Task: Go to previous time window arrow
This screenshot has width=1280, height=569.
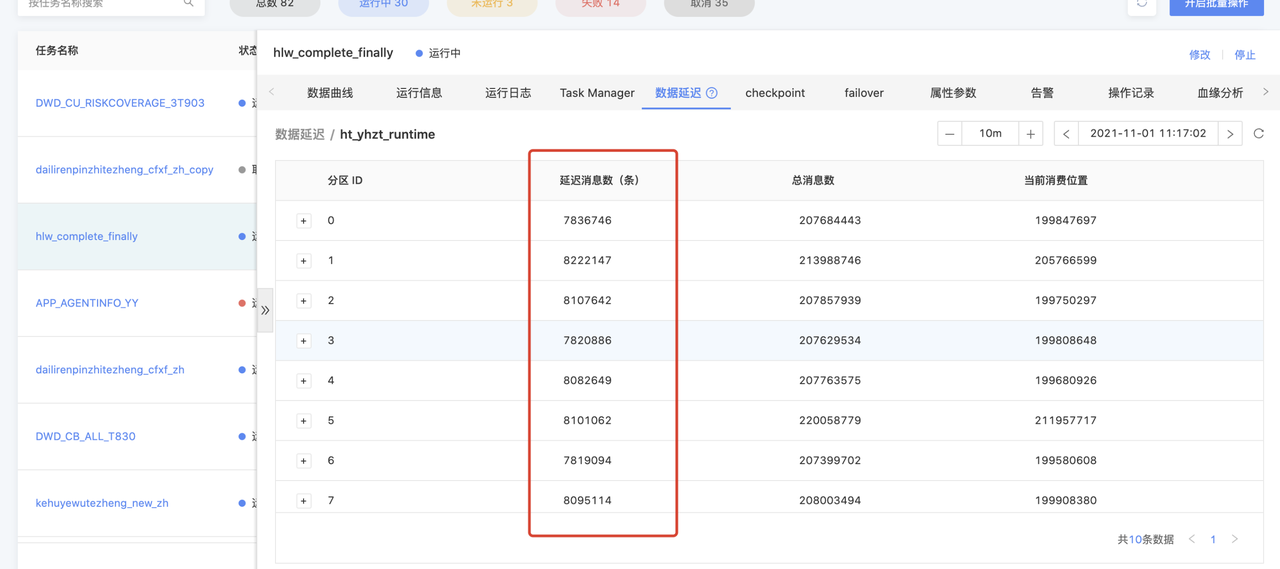Action: tap(1066, 133)
